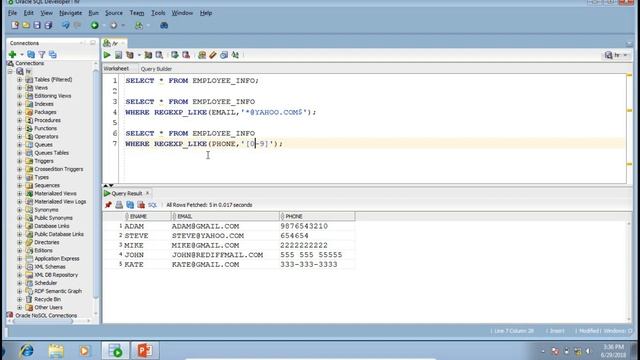Click the binoculars Find Database Object icon
The width and height of the screenshot is (640, 360).
[x=164, y=25]
